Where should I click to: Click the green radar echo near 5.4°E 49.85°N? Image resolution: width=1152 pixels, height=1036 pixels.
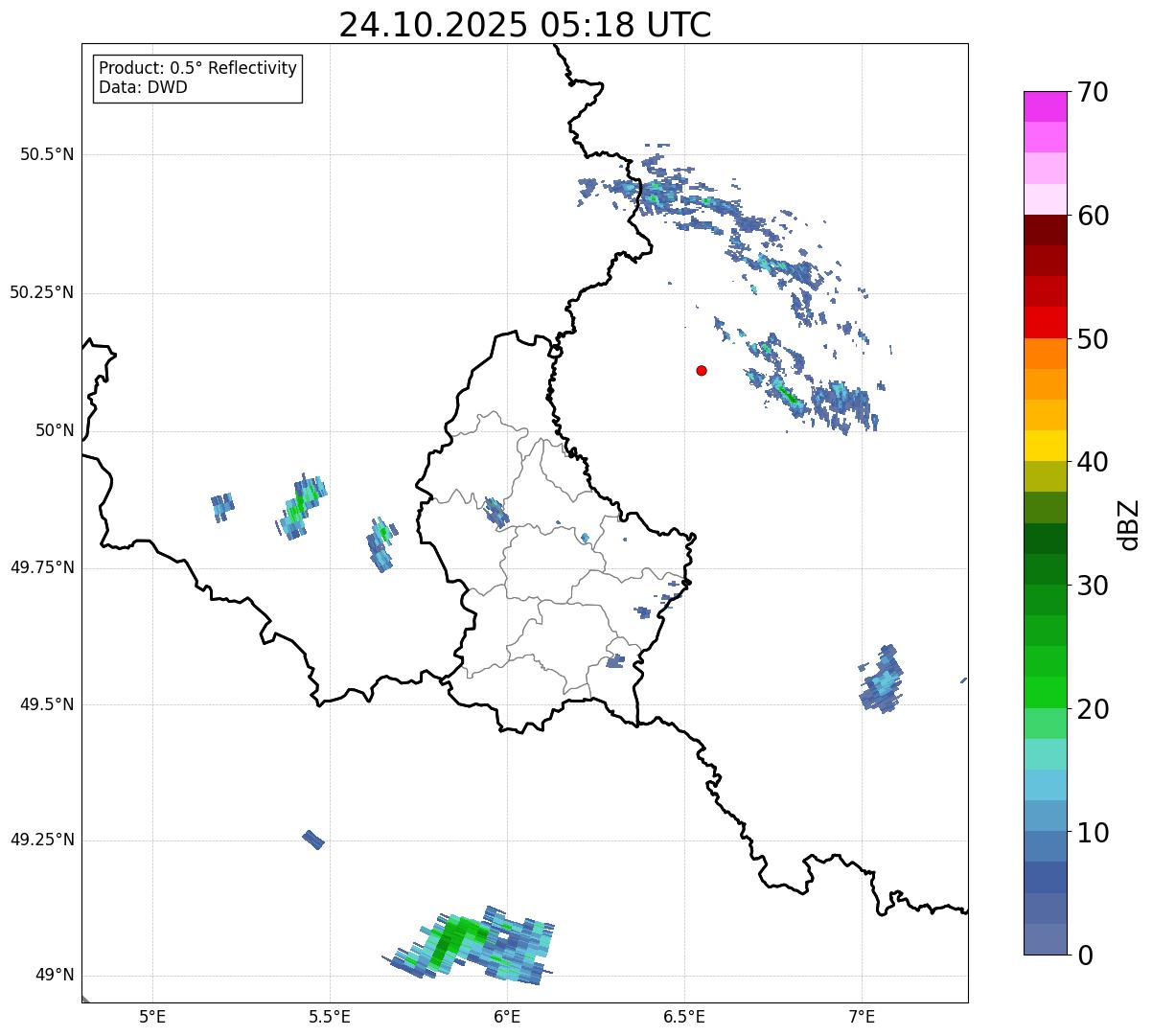coord(301,504)
